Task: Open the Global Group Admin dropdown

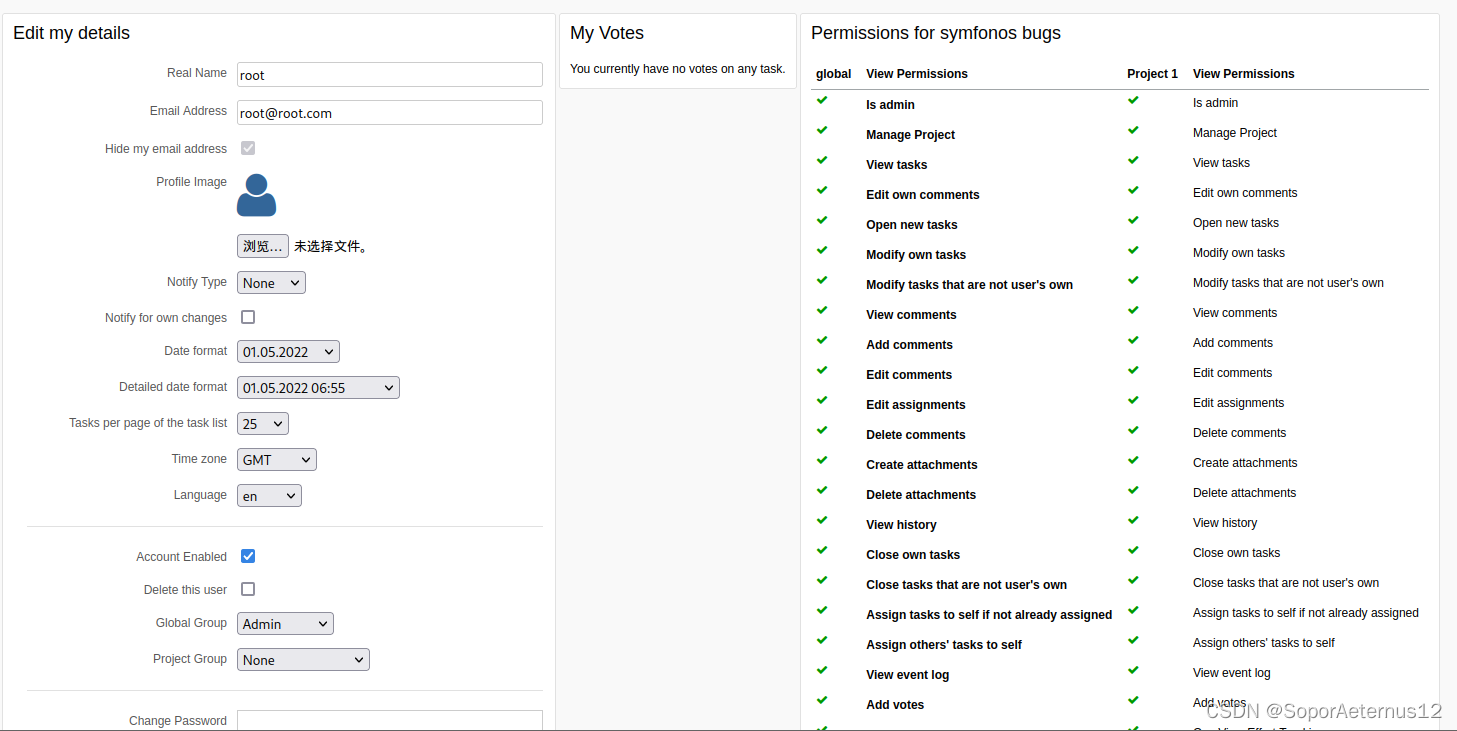Action: pyautogui.click(x=285, y=624)
